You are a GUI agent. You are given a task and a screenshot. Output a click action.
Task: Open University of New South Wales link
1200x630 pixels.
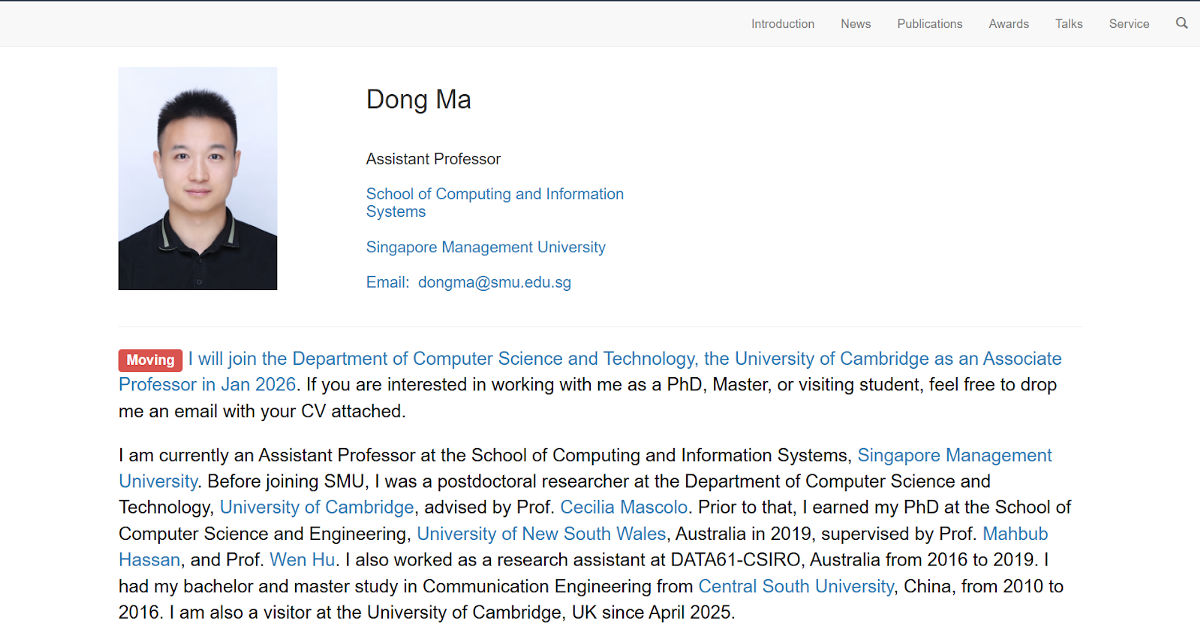pos(540,533)
